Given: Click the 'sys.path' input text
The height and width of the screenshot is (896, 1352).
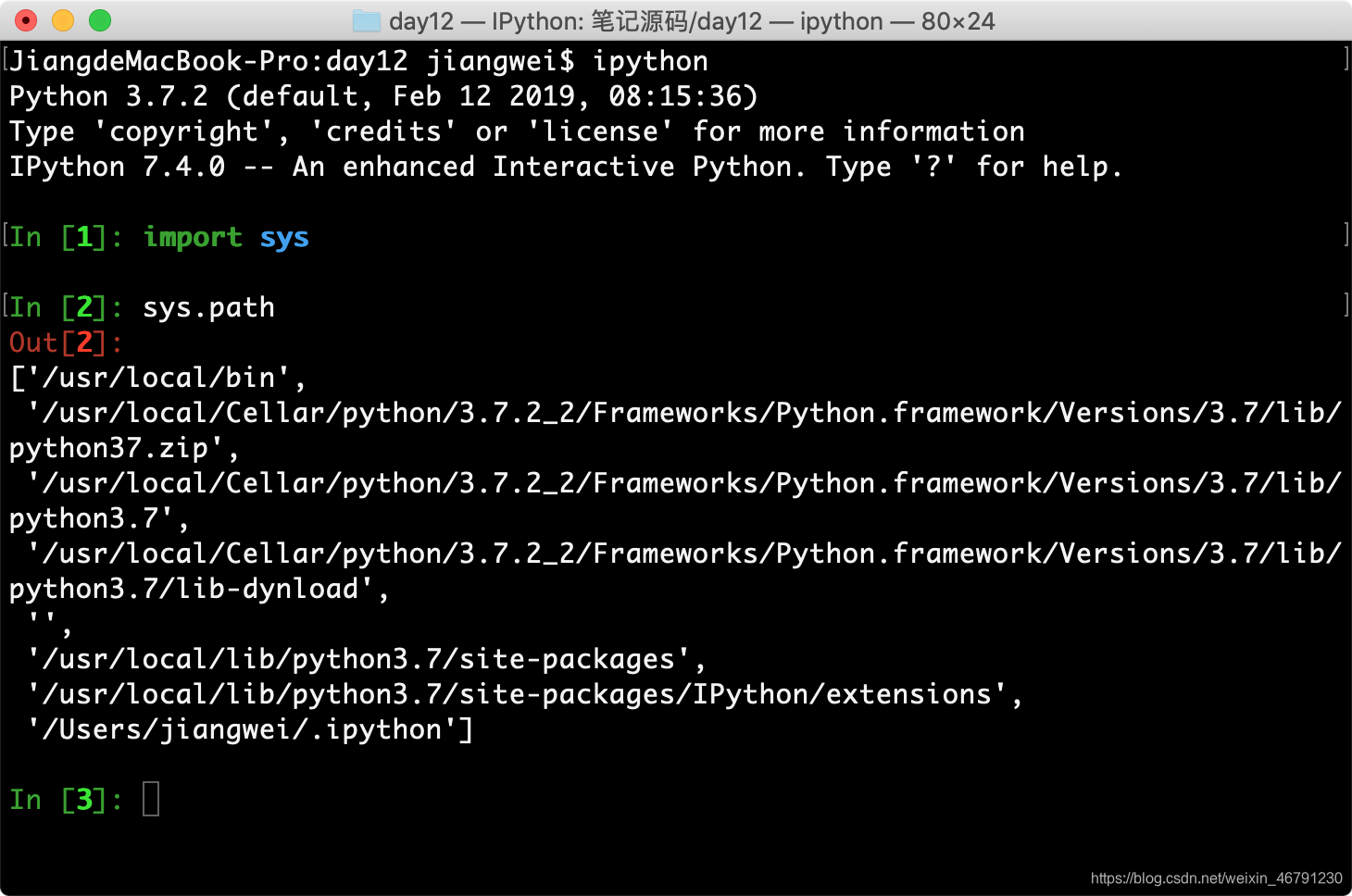Looking at the screenshot, I should tap(208, 308).
